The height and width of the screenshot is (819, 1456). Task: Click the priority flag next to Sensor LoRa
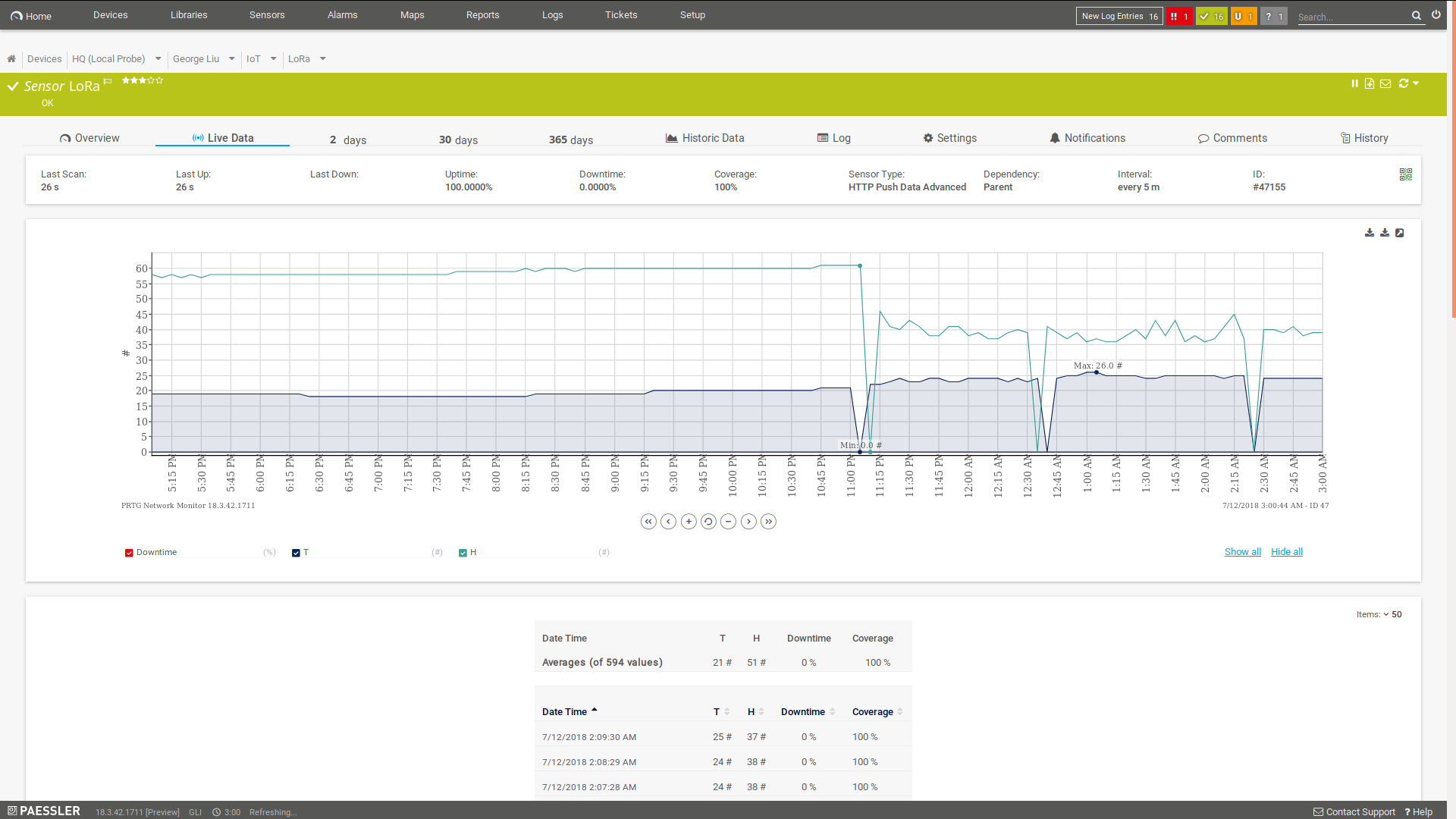click(x=108, y=81)
